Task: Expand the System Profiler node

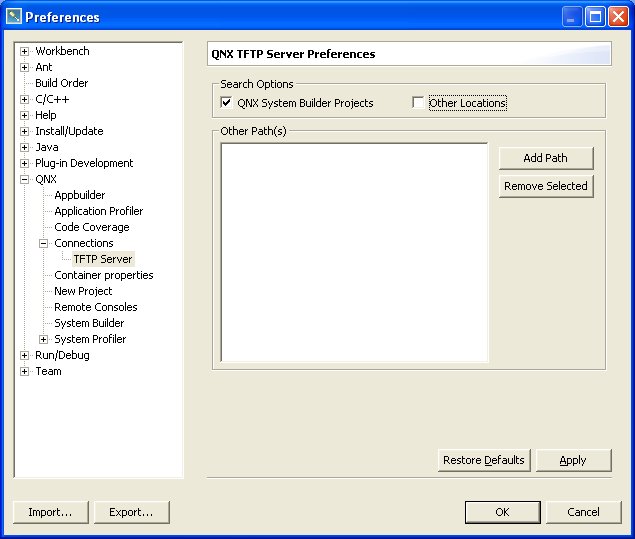Action: pyautogui.click(x=44, y=339)
